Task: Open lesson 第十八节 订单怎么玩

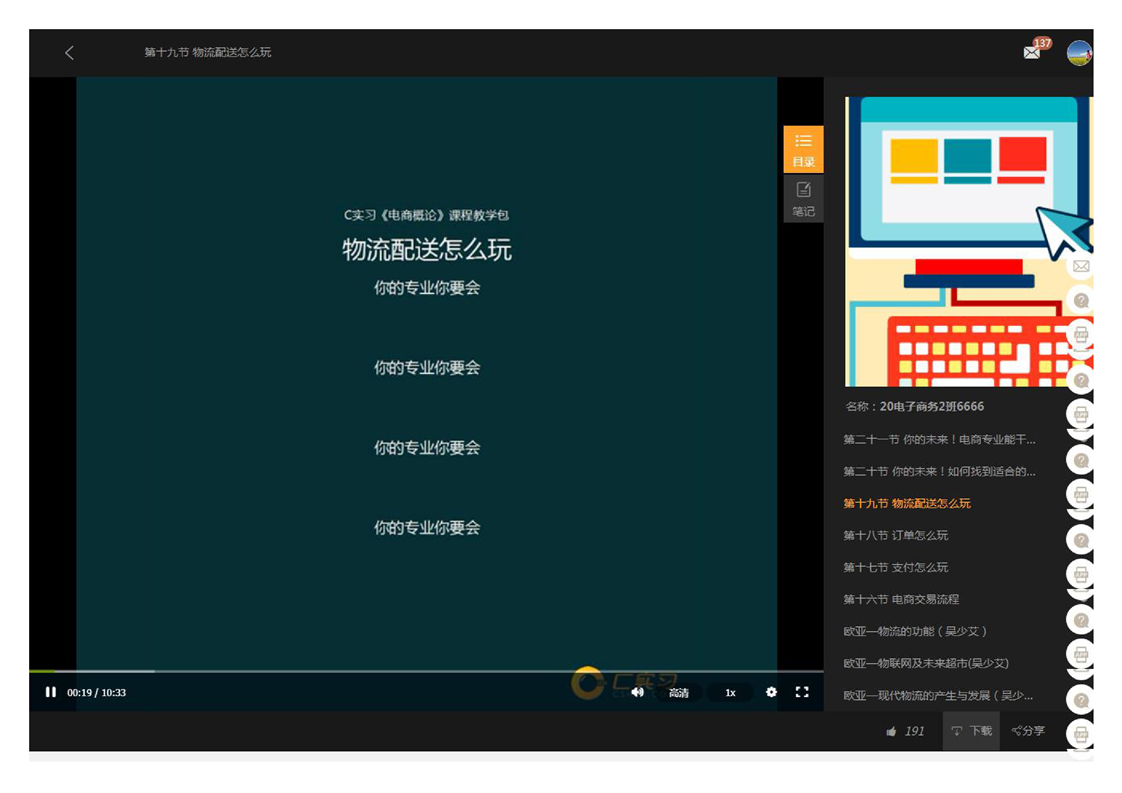Action: point(896,535)
